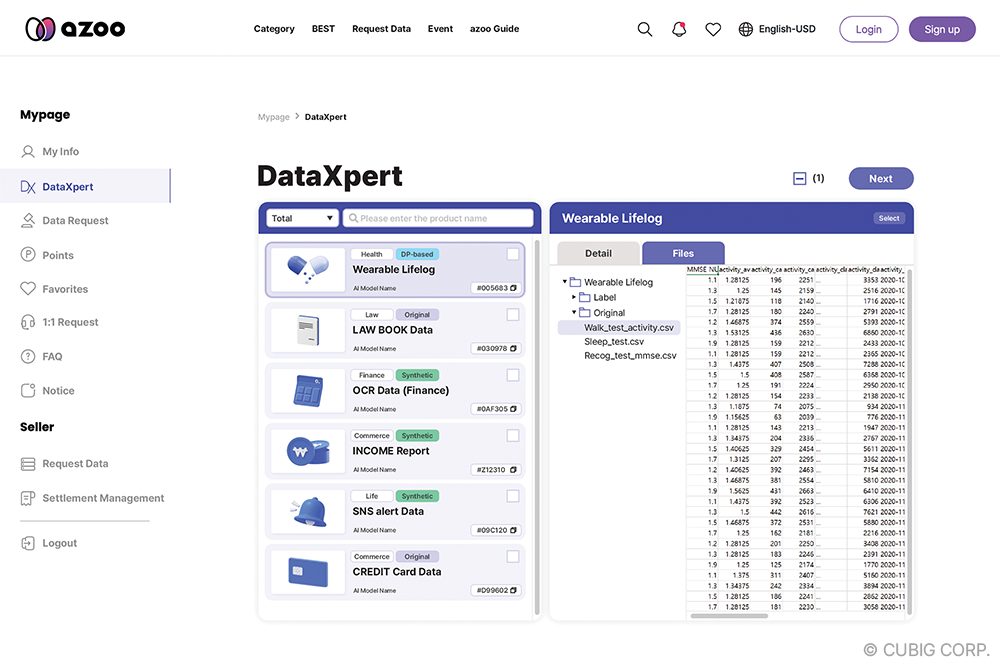Copy the #D99602 code icon

[x=513, y=590]
